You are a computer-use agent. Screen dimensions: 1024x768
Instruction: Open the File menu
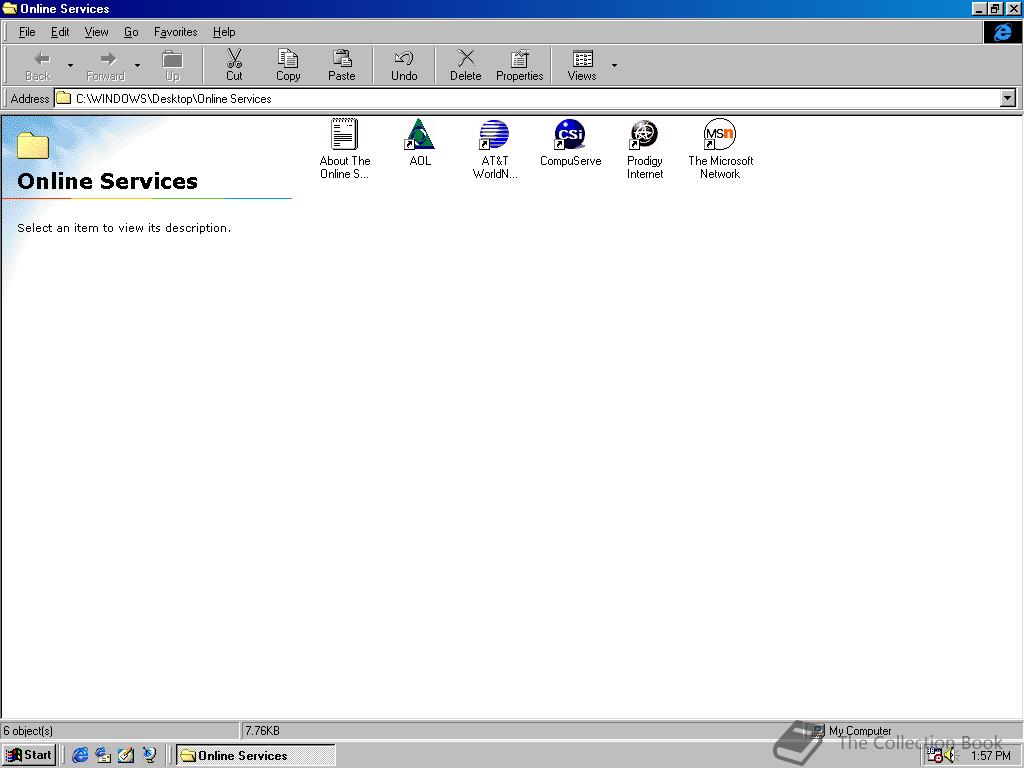(27, 32)
